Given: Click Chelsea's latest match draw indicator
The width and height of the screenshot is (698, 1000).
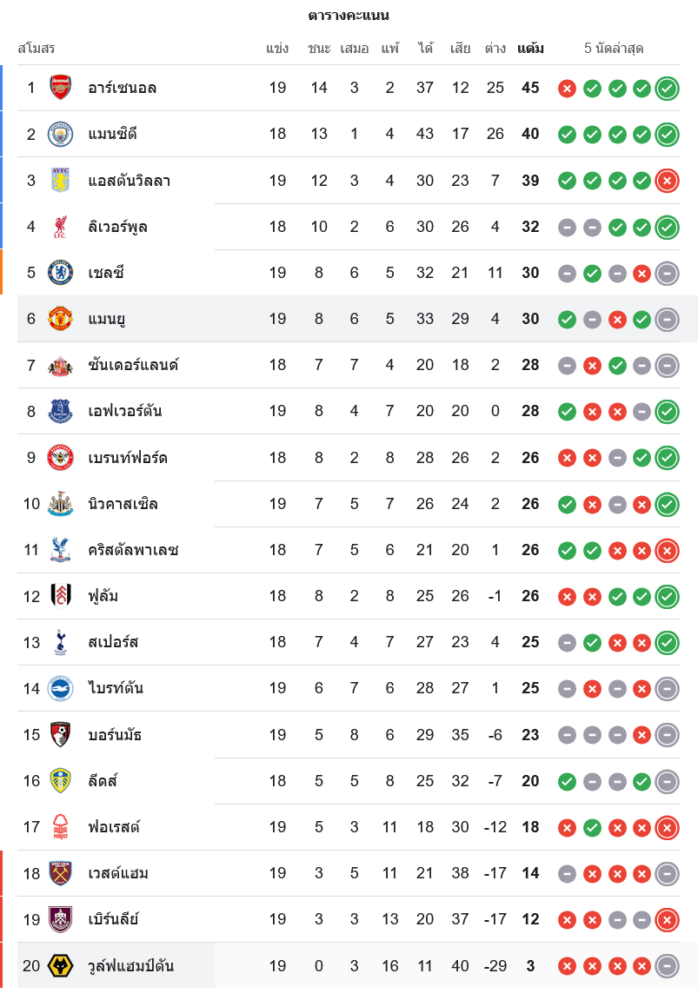Looking at the screenshot, I should (667, 273).
